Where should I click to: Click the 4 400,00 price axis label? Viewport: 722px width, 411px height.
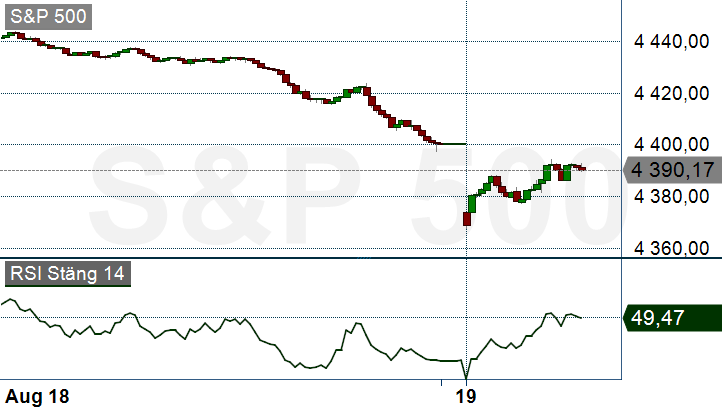671,145
